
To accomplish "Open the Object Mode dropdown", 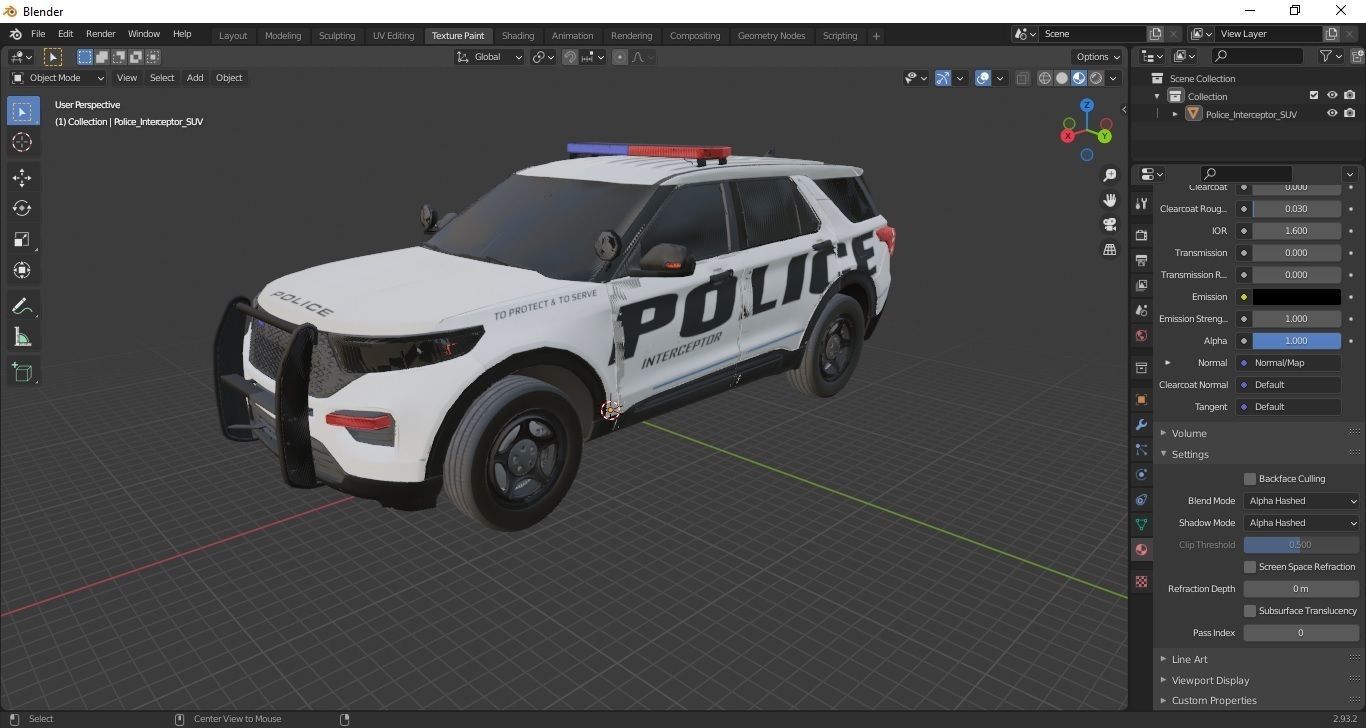I will click(58, 78).
